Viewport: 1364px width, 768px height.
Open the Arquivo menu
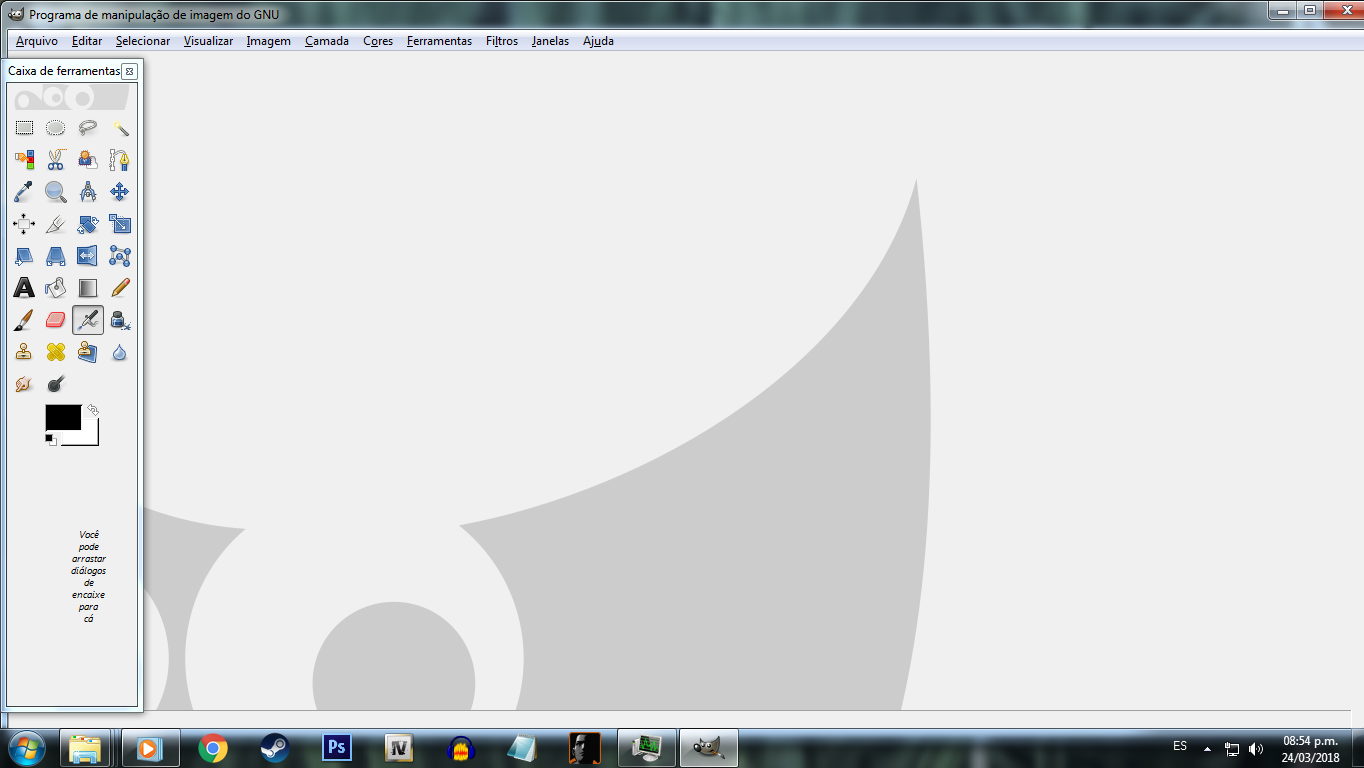point(37,41)
